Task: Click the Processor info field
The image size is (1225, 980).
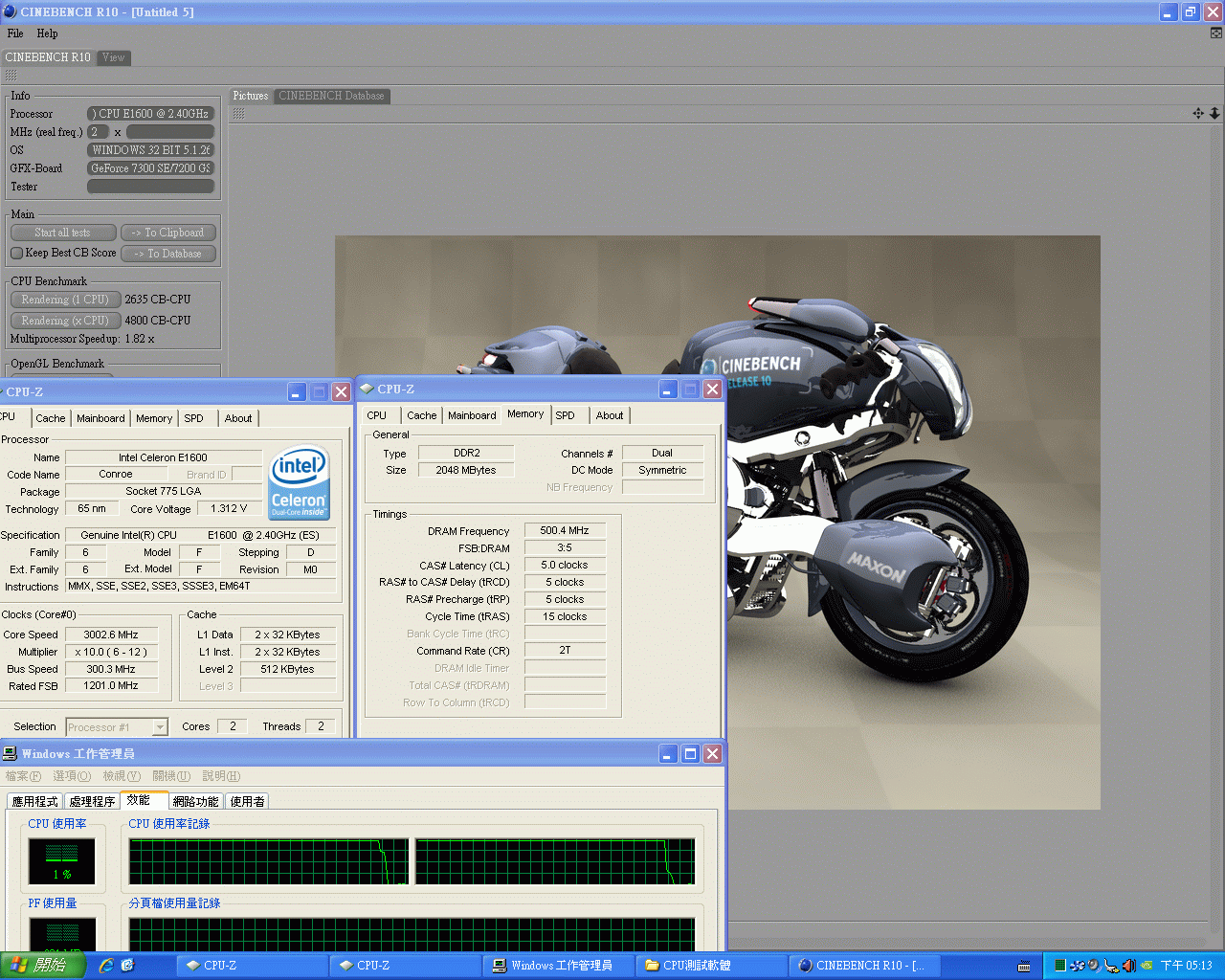Action: (x=150, y=114)
